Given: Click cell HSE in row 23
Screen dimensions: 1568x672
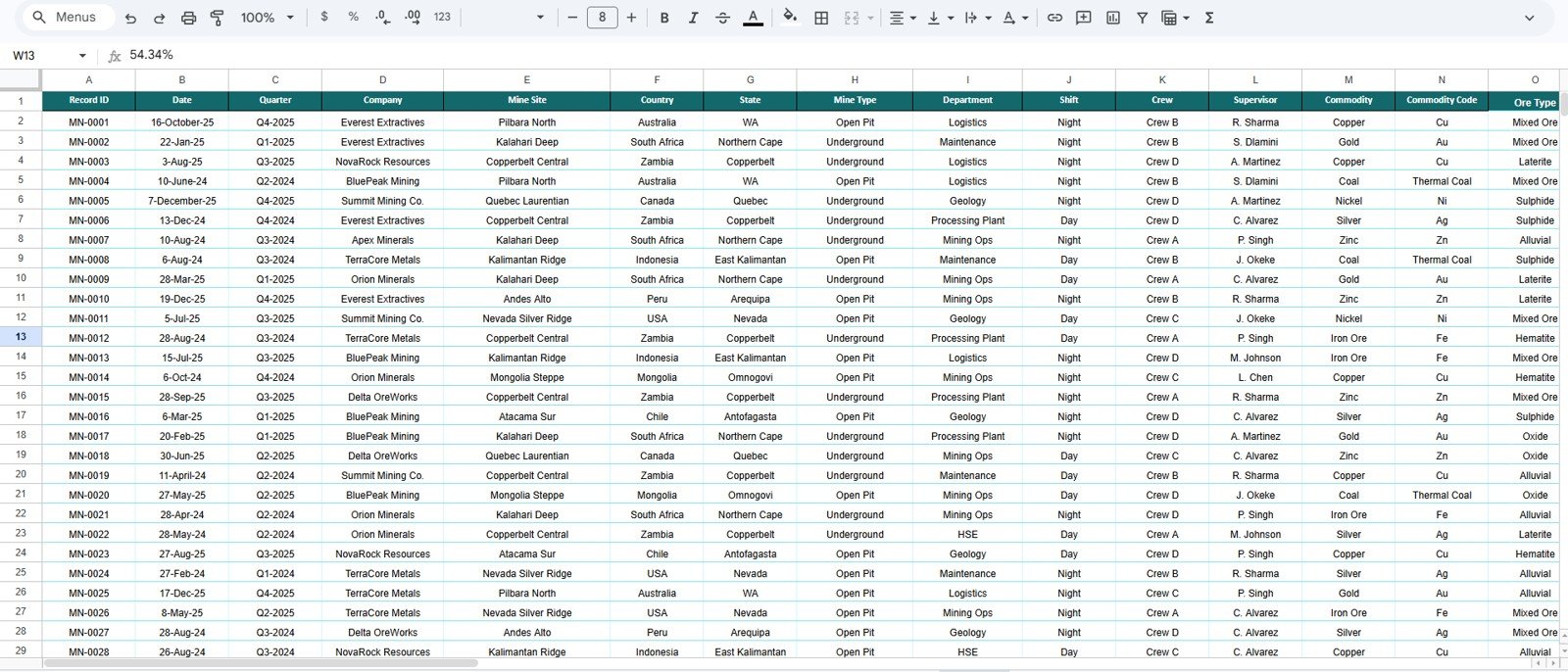Looking at the screenshot, I should 967,534.
